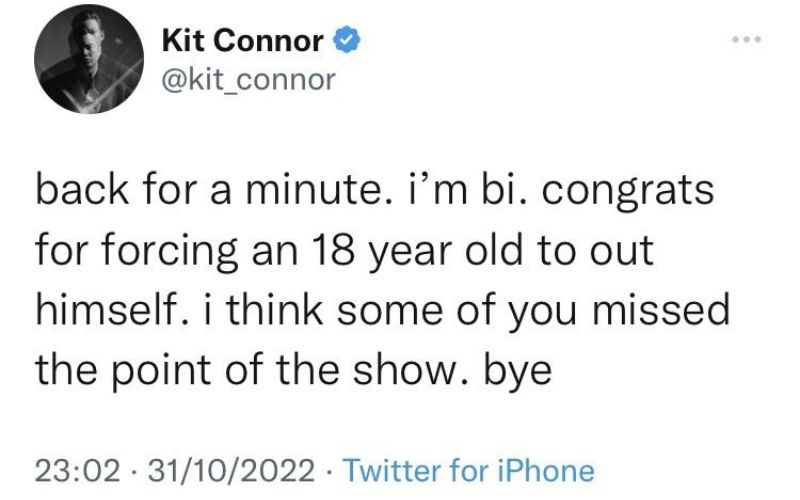Open Kit Connor's profile picture

[82, 62]
